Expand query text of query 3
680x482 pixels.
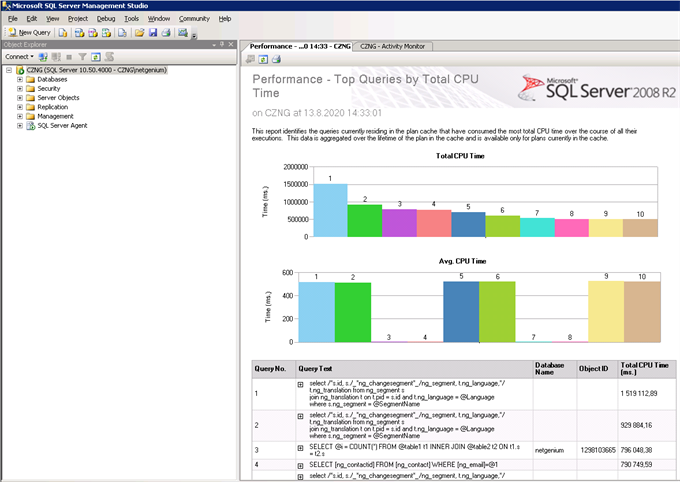coord(300,448)
